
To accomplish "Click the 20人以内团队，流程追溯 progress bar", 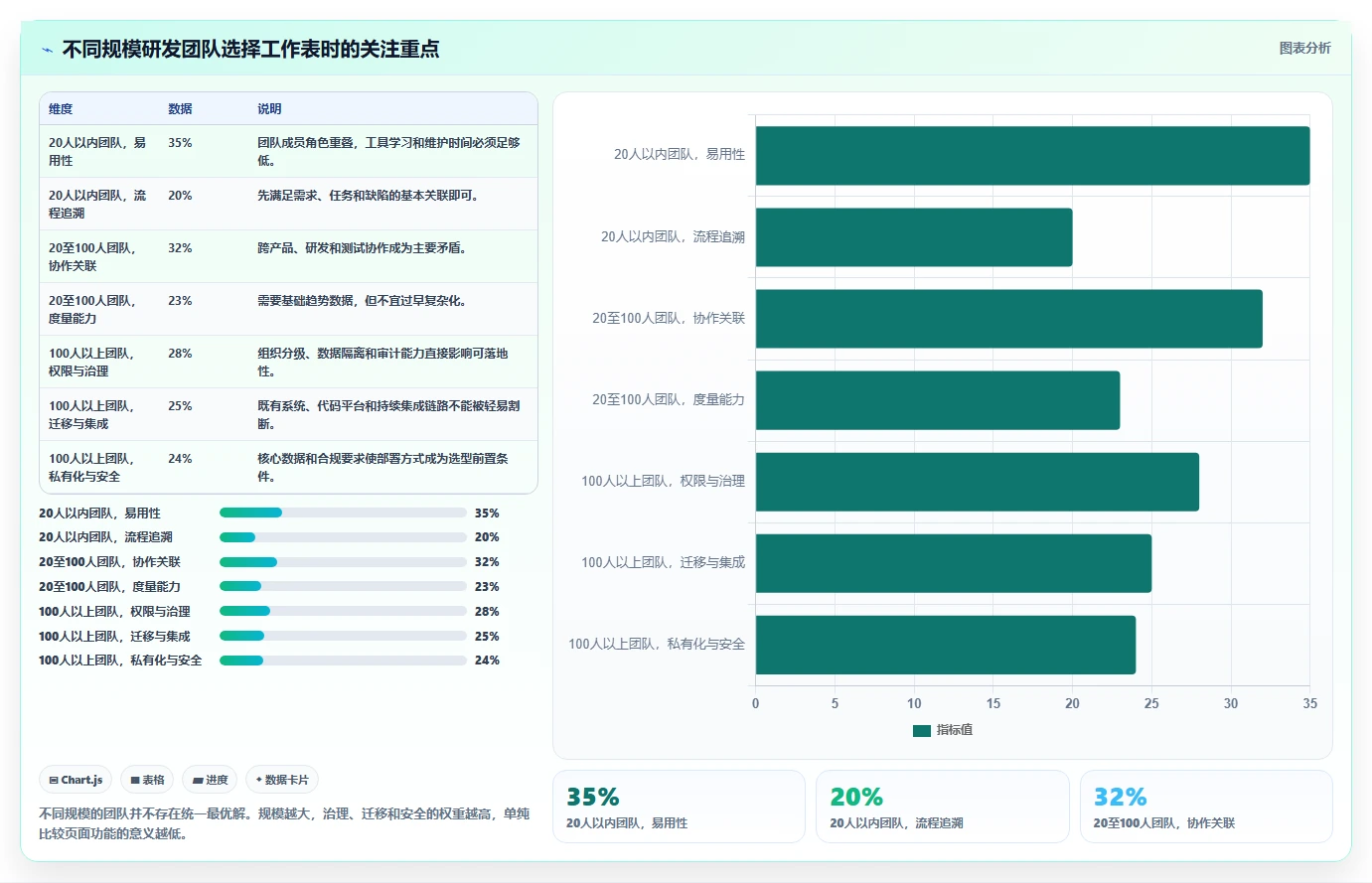I will (343, 537).
